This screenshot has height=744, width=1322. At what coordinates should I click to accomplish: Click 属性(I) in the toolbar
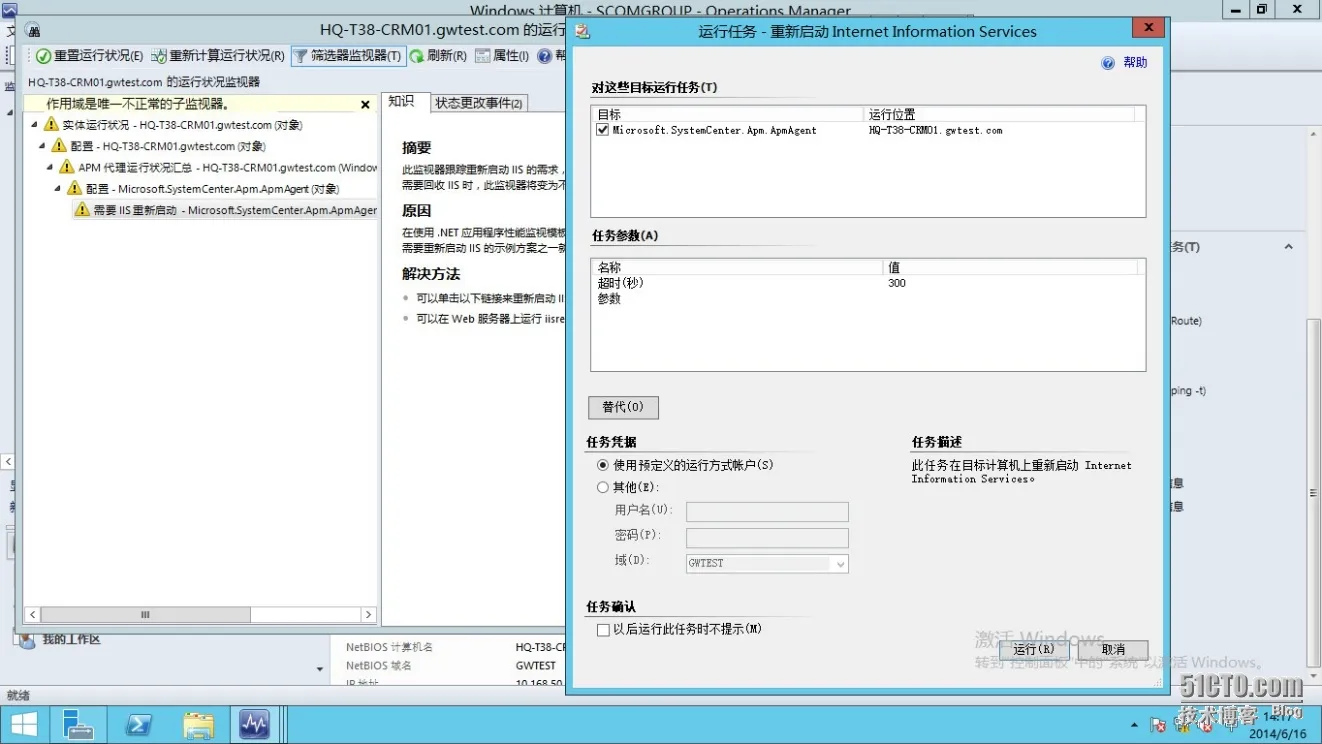pos(502,56)
